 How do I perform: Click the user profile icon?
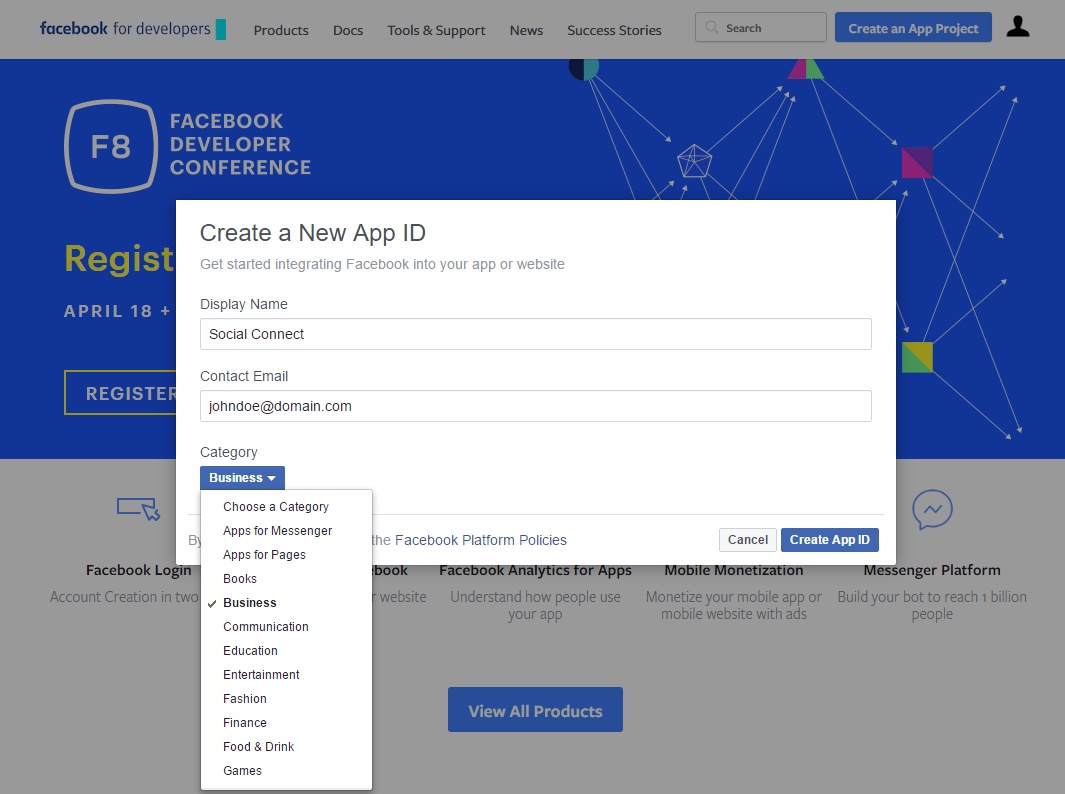(x=1017, y=27)
